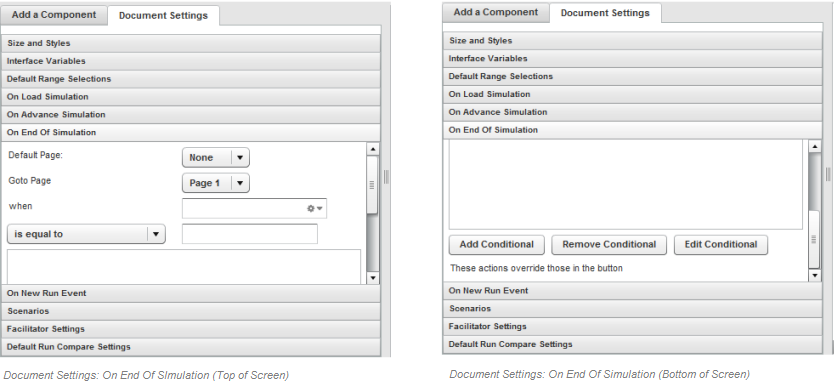This screenshot has height=392, width=836.
Task: Expand On Load Simulation in the right panel
Action: click(632, 94)
